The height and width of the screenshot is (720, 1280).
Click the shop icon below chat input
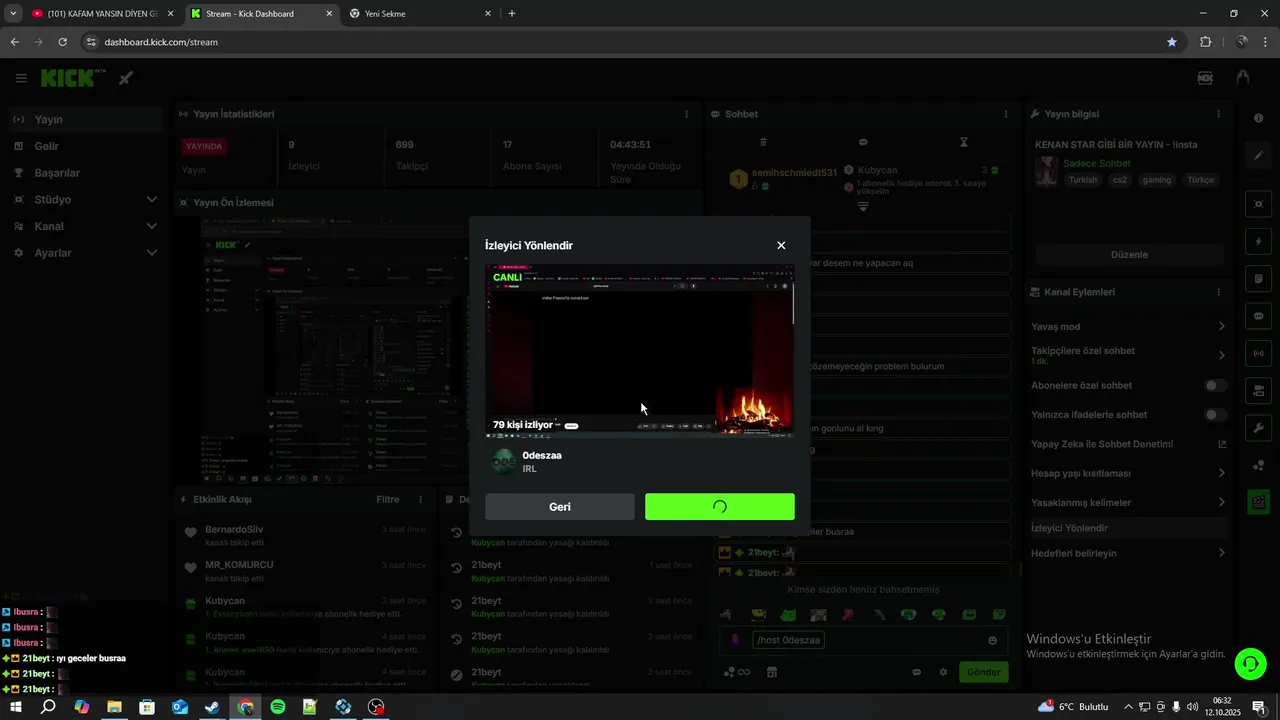[x=771, y=672]
